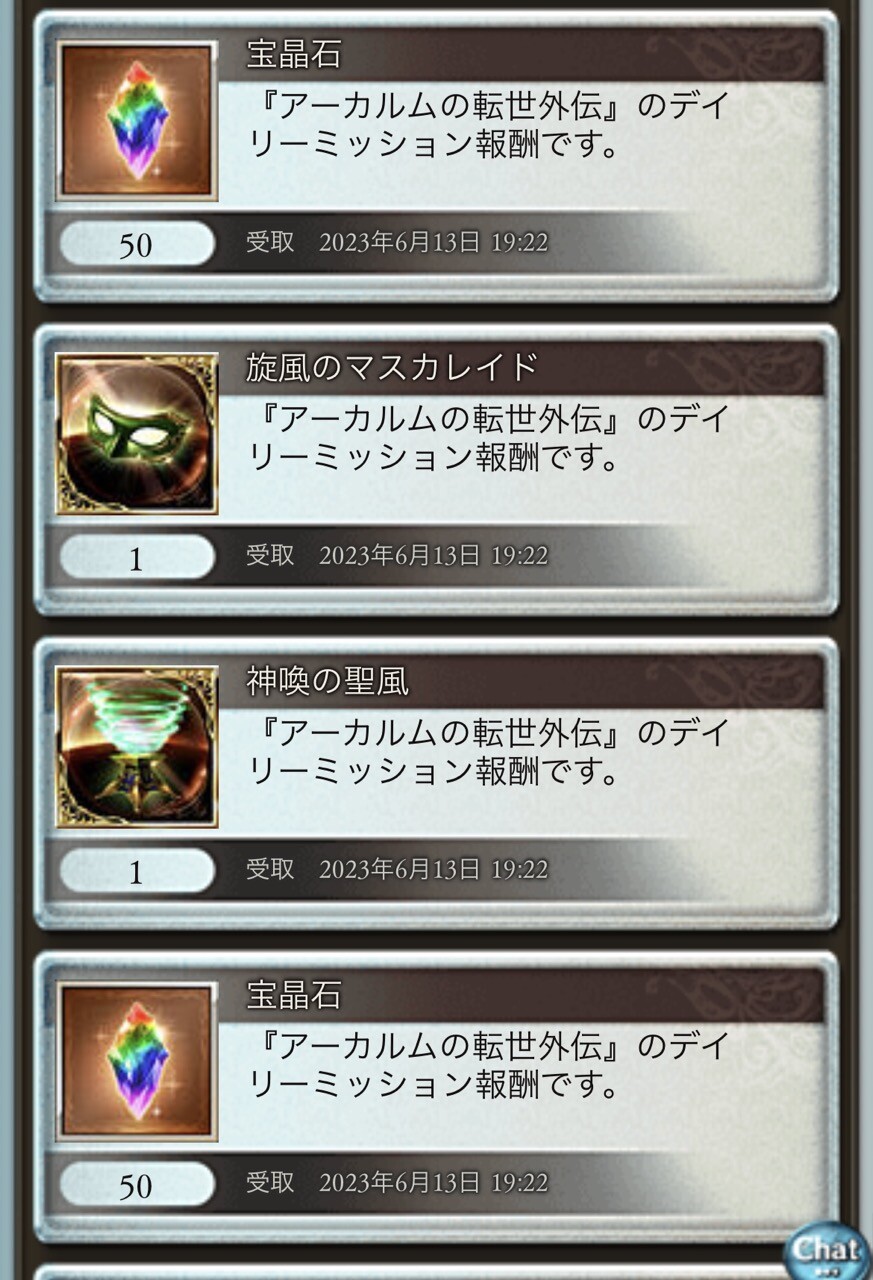
Task: Click the 受取 date line of 旋風のマスカレイド
Action: 397,556
